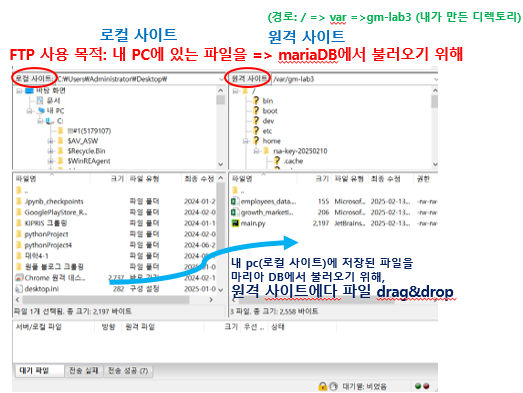Click the folder icon of $Recycle.Bin
The image size is (523, 393).
tap(60, 151)
